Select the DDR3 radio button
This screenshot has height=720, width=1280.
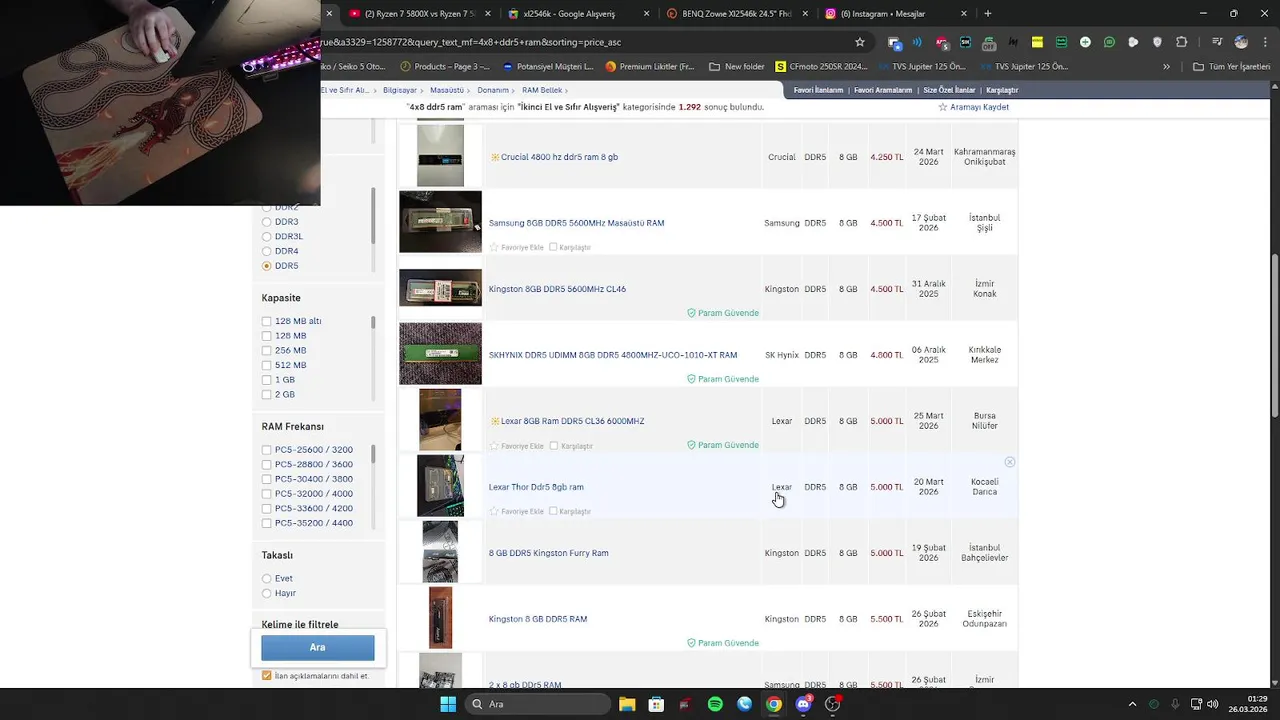[266, 222]
